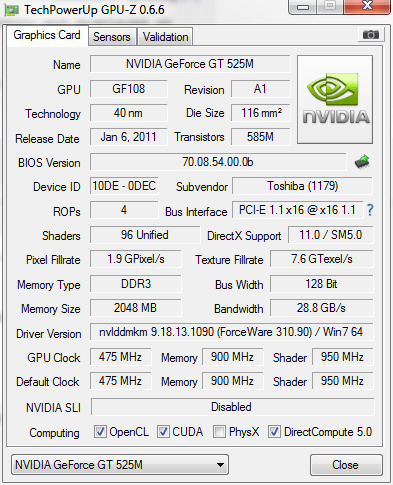393x485 pixels.
Task: Click the Driver Version field
Action: pyautogui.click(x=231, y=332)
